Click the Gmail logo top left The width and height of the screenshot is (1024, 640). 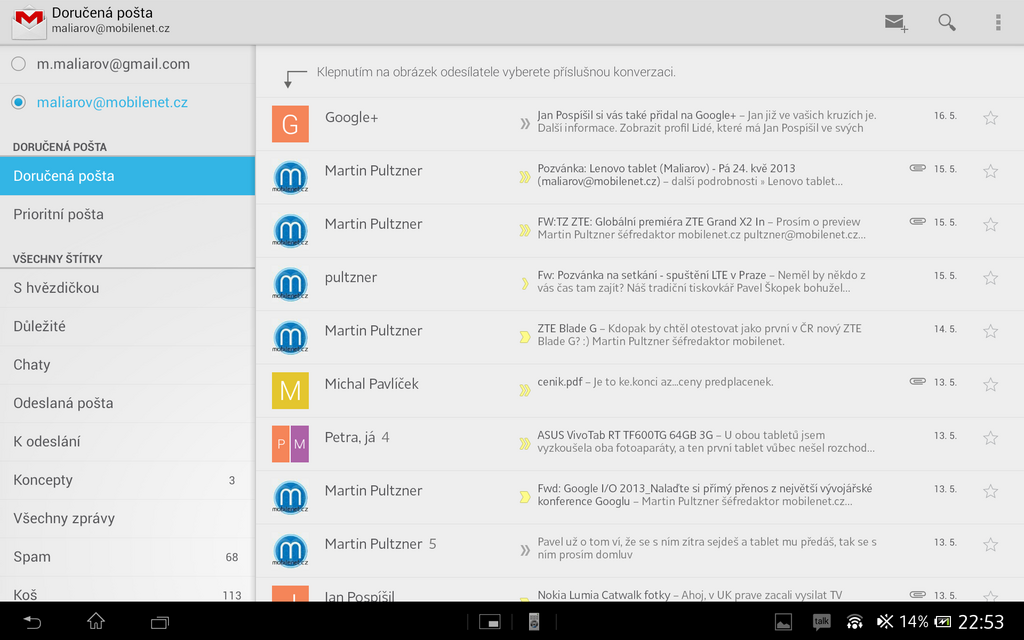(27, 22)
